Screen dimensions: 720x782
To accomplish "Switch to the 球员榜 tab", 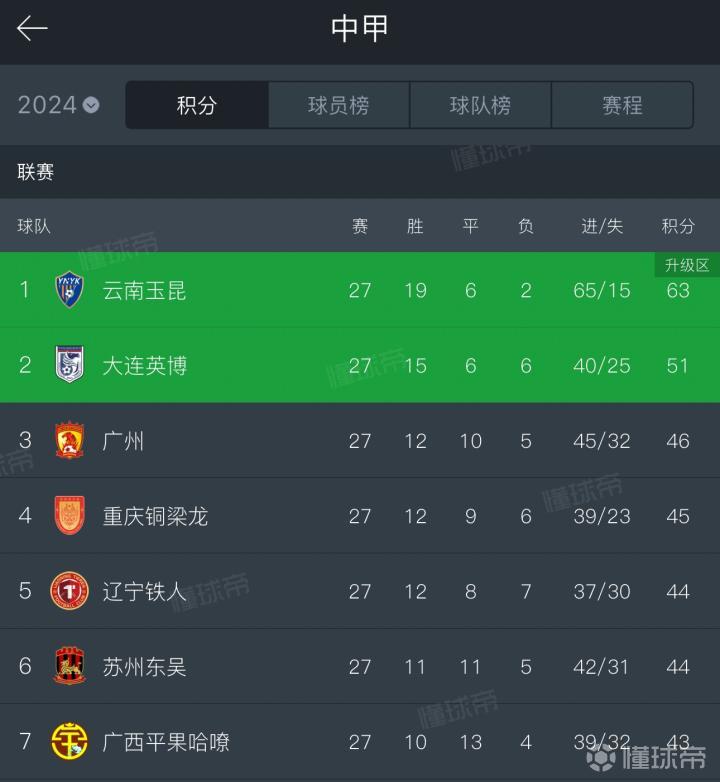I will [339, 105].
